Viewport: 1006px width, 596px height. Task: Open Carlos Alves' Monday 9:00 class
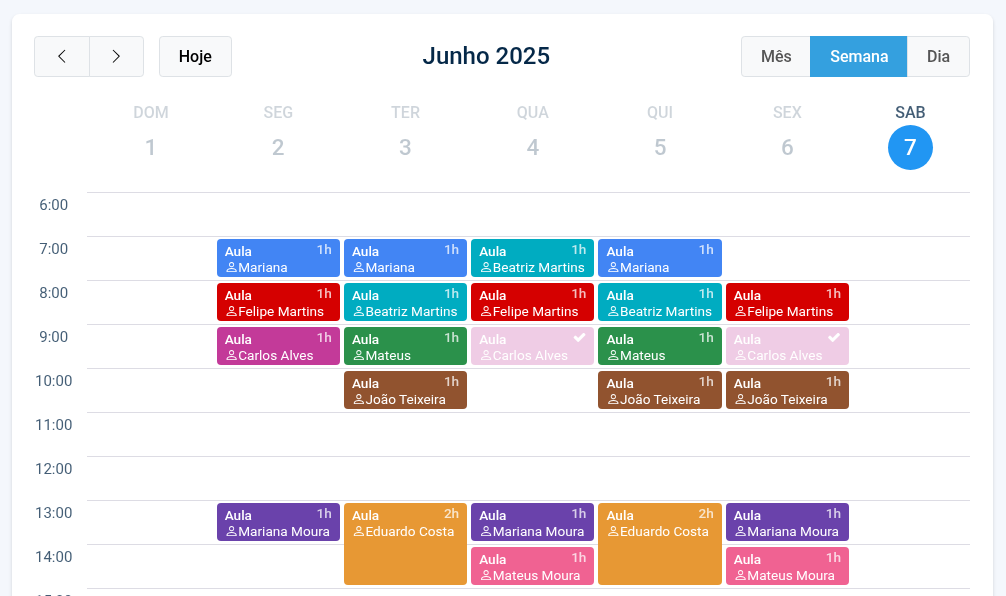point(278,346)
